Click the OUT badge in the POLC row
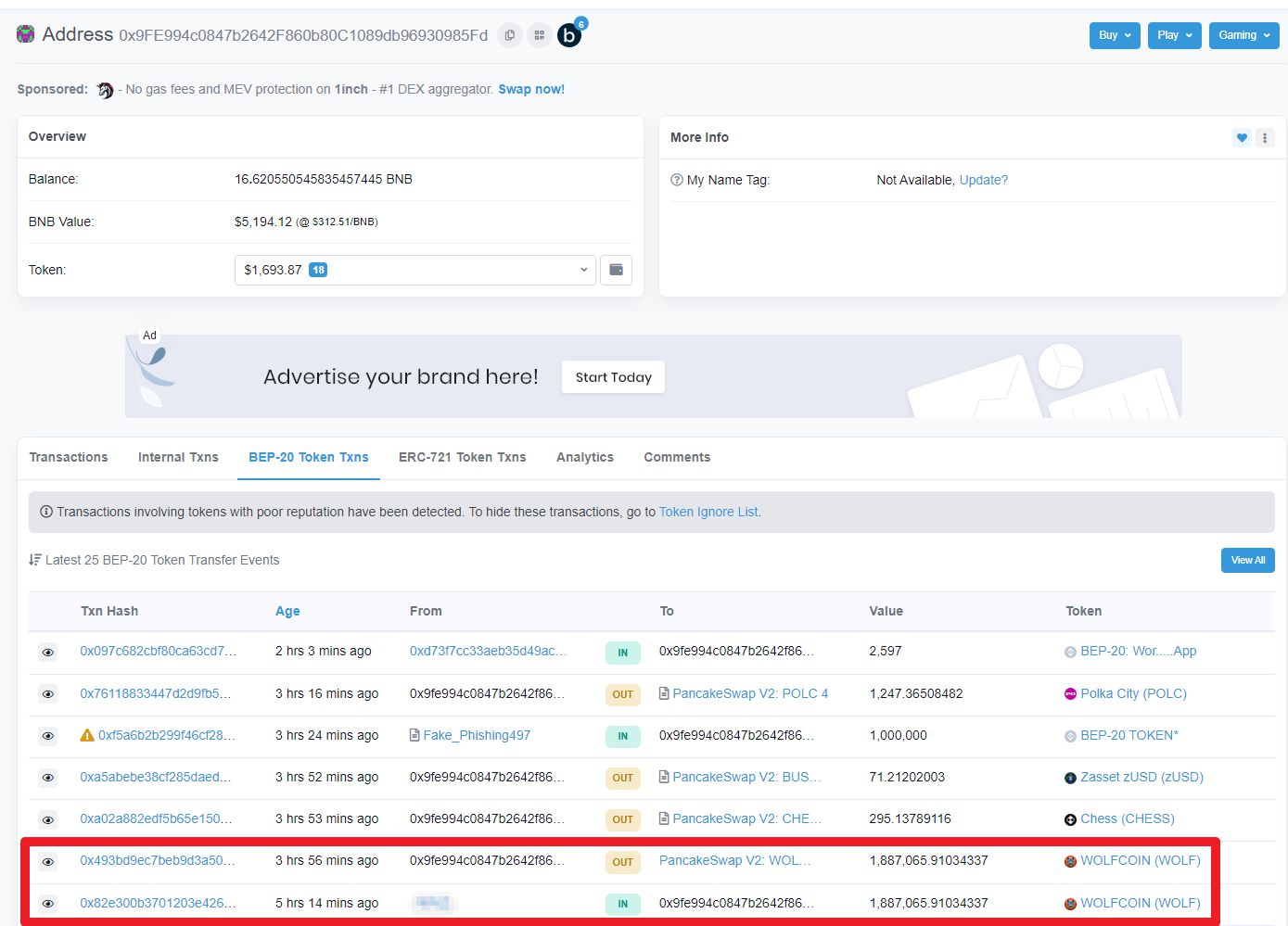 click(x=622, y=694)
